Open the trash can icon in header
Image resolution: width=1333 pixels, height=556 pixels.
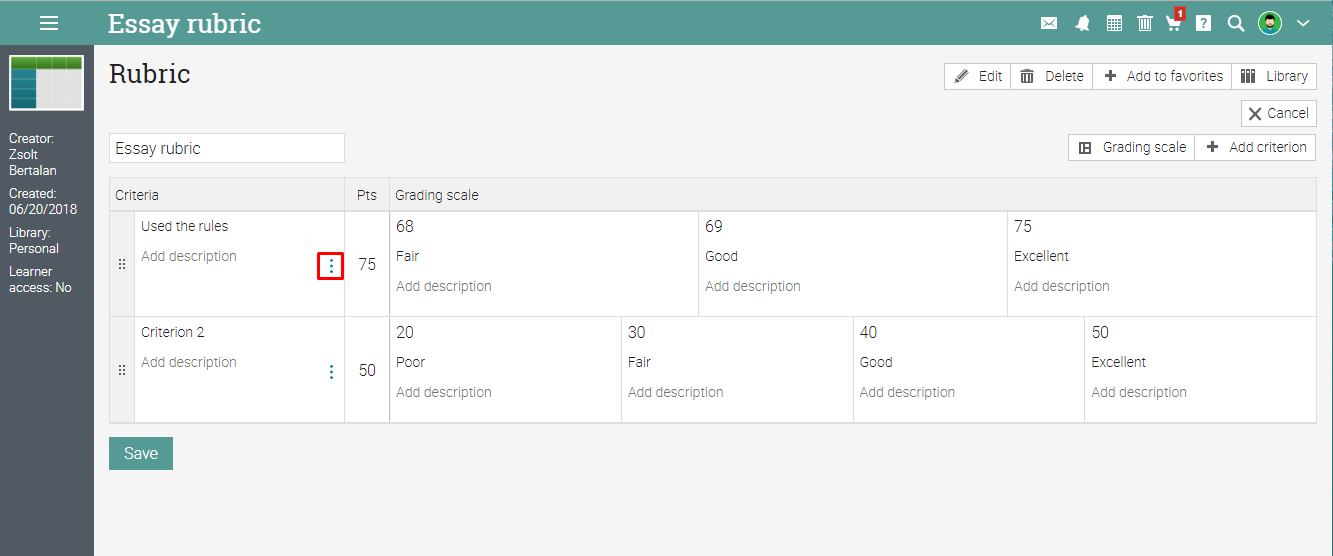[1145, 23]
